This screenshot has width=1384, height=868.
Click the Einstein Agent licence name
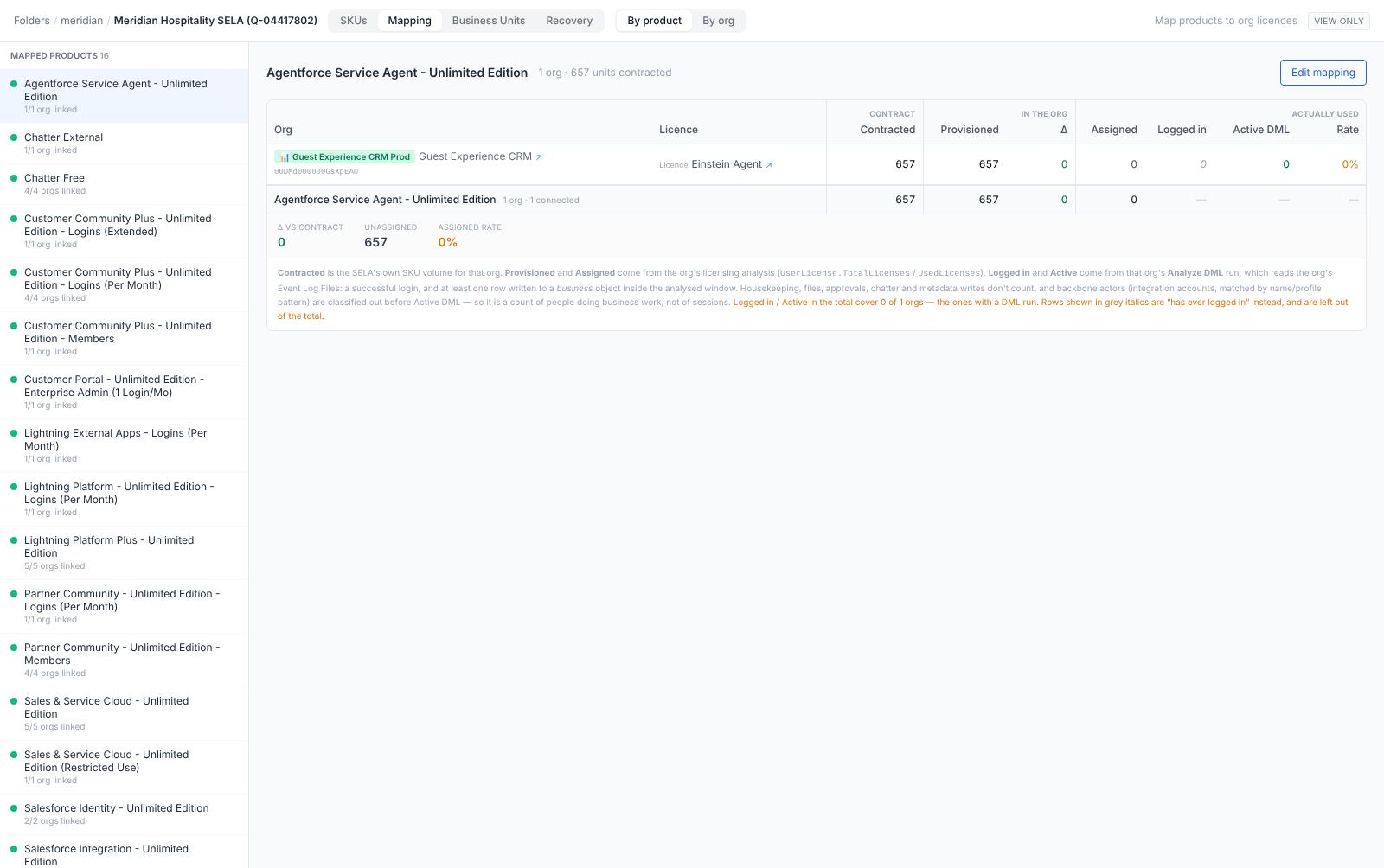tap(727, 164)
